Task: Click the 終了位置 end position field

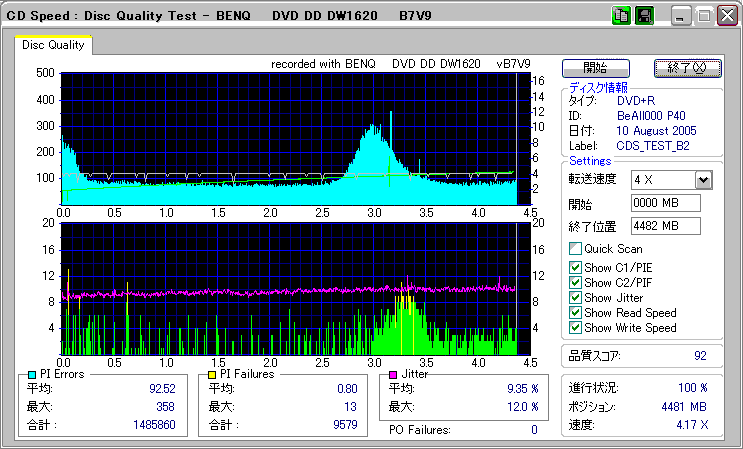Action: point(665,225)
